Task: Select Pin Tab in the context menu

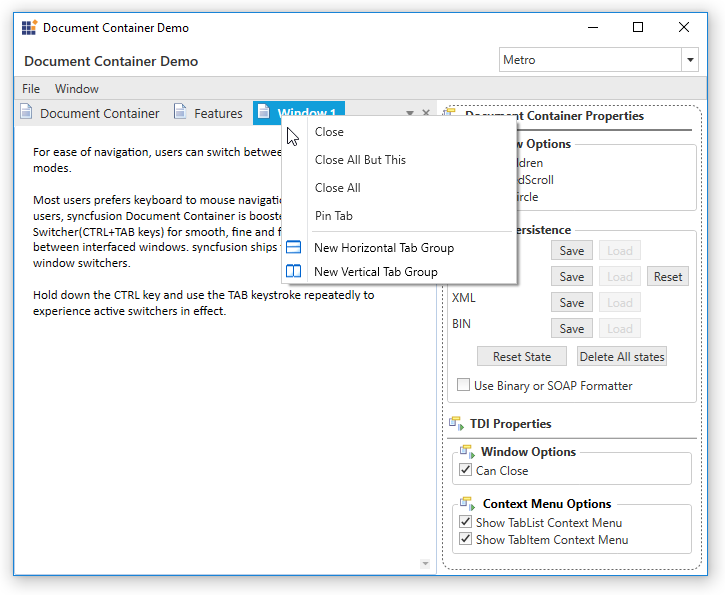Action: [x=333, y=215]
